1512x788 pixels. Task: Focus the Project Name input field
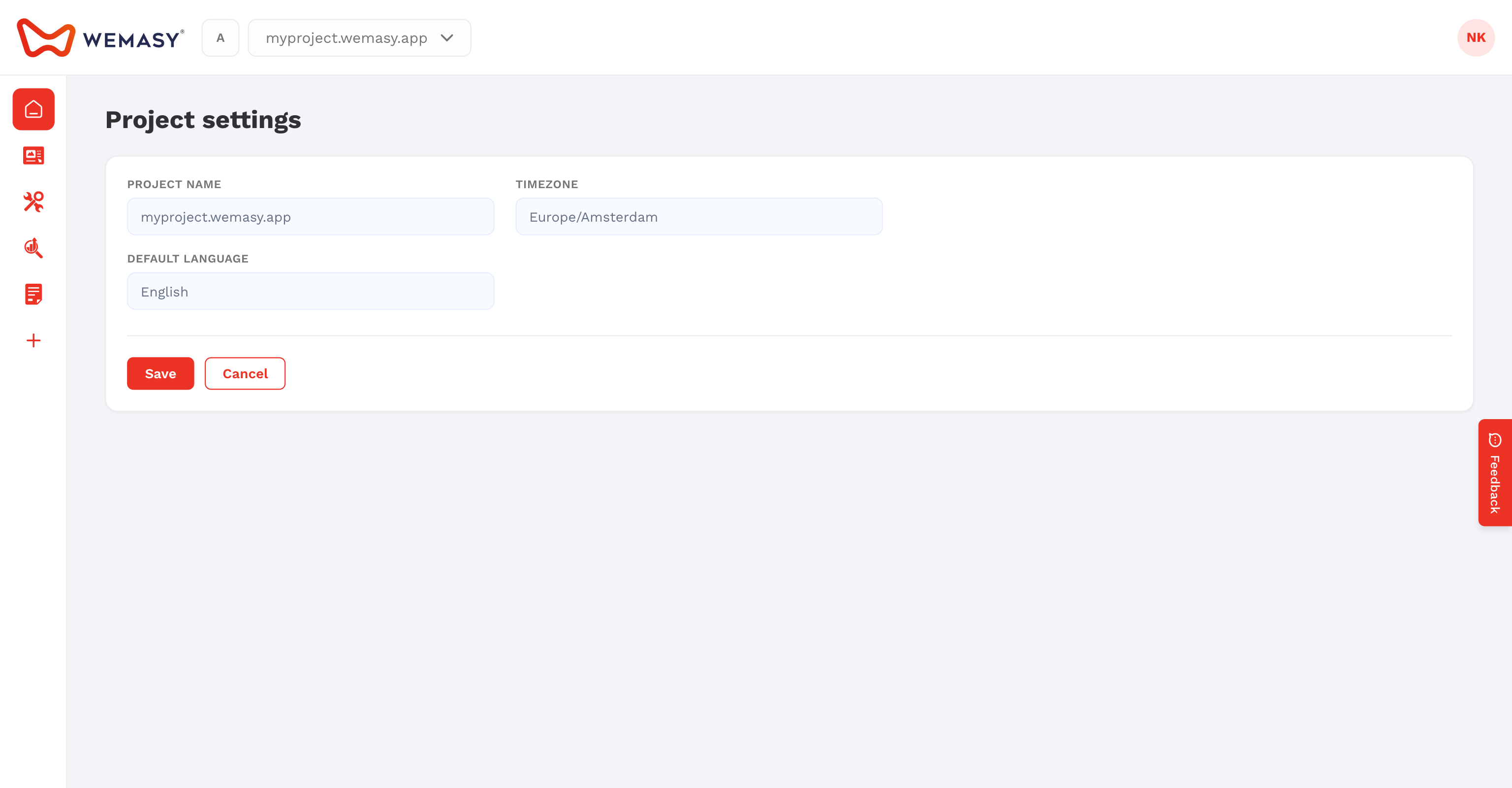pyautogui.click(x=311, y=217)
